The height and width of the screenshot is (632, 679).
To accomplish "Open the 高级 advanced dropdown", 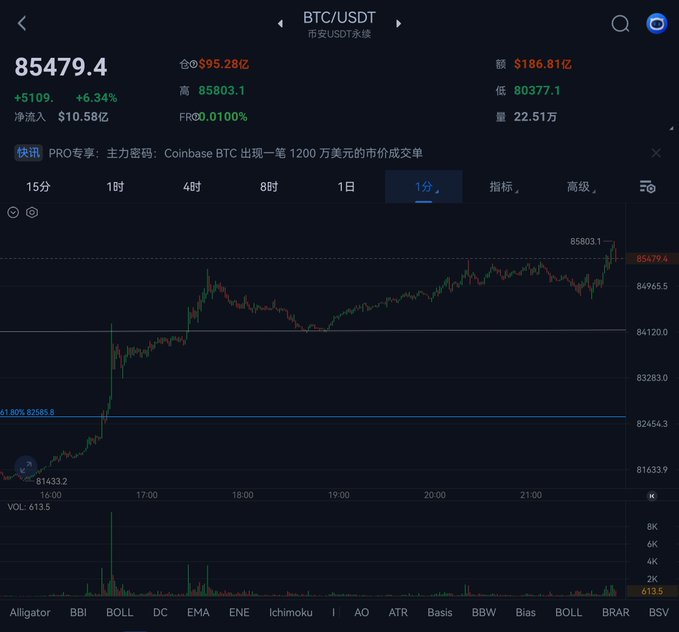I will point(581,187).
